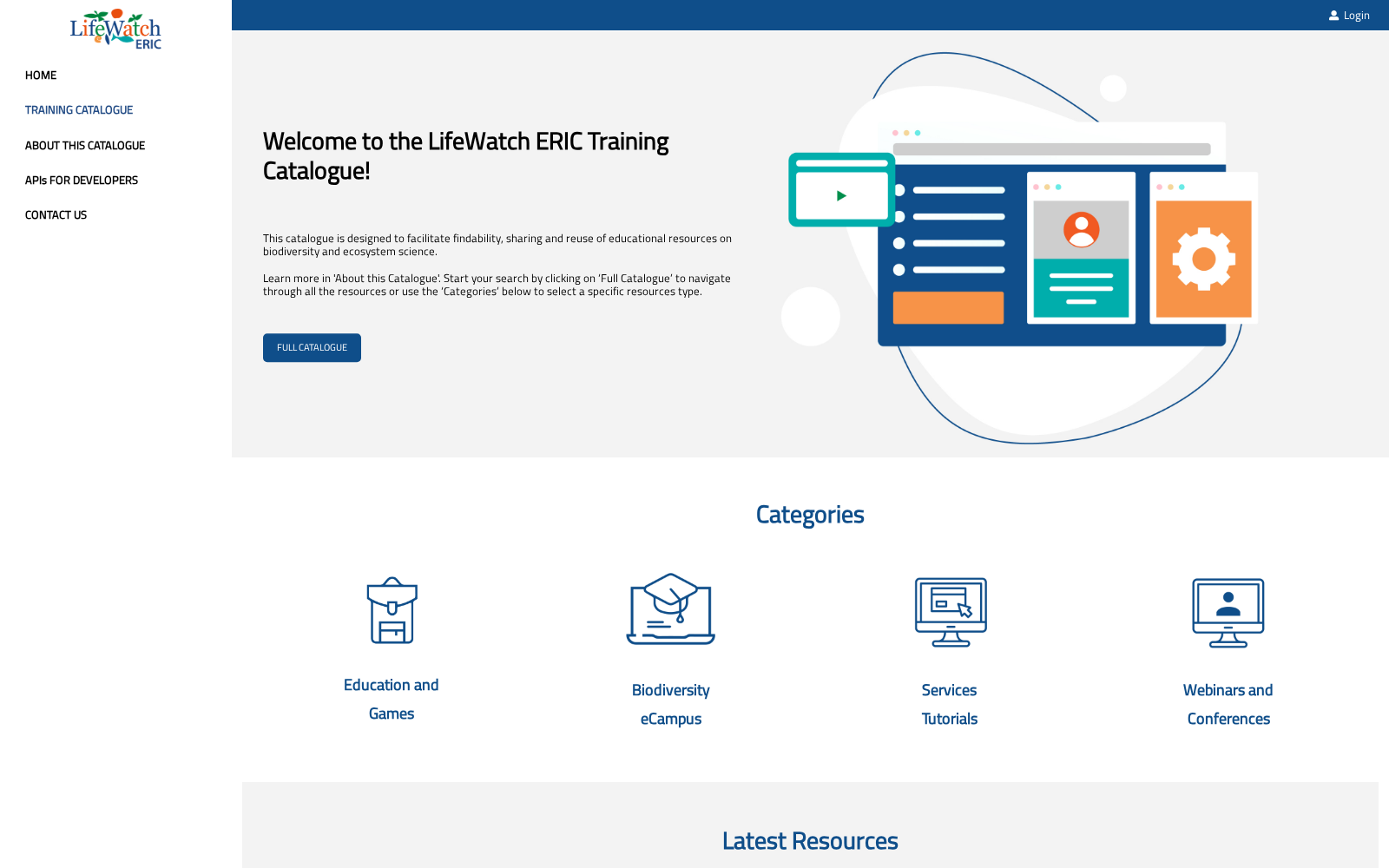Screen dimensions: 1389x868
Task: Click the paragraph starting 'This catalogue is designed'
Action: (497, 245)
